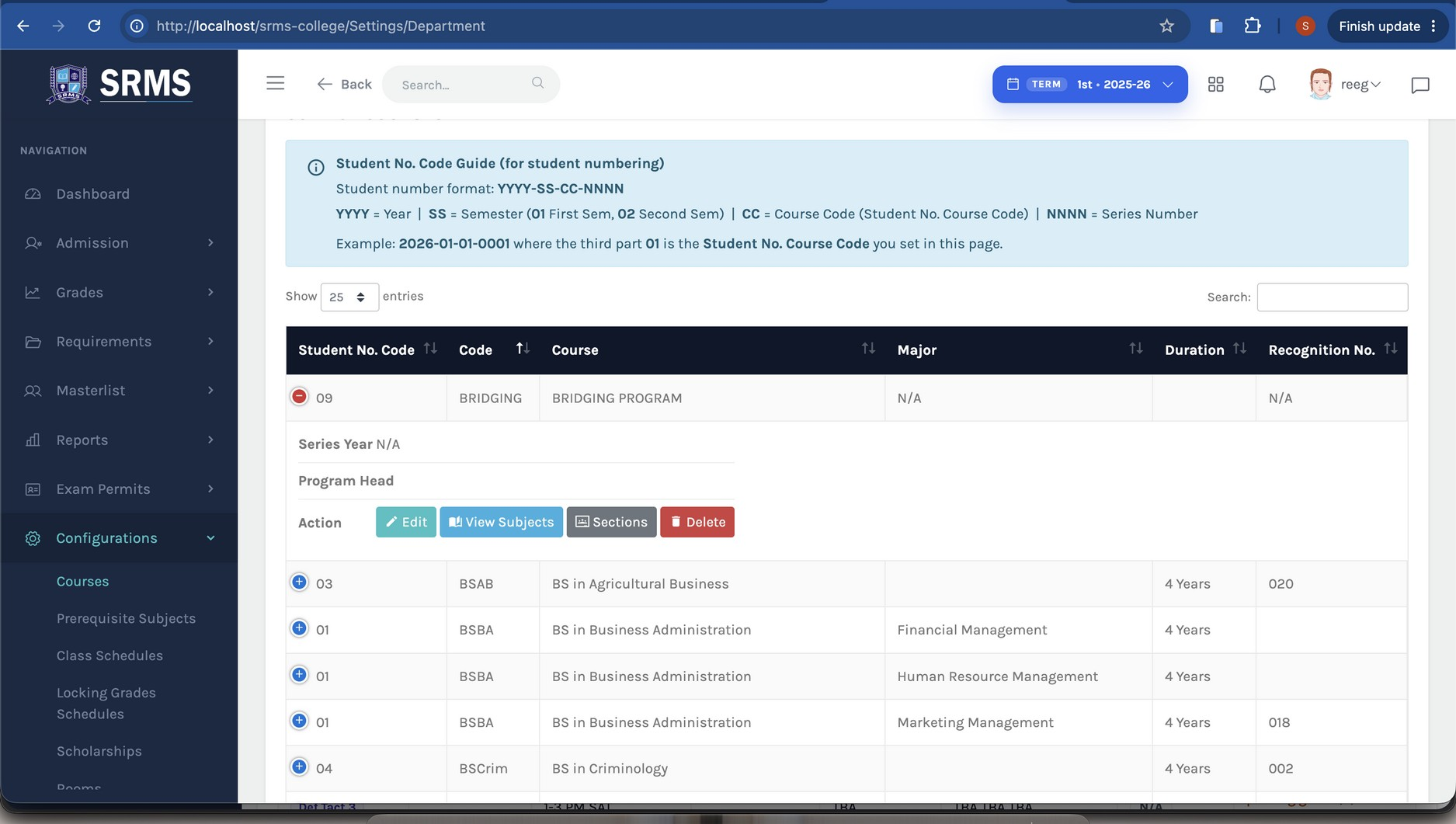Change the Show entries count dropdown
The image size is (1456, 824).
(x=349, y=297)
